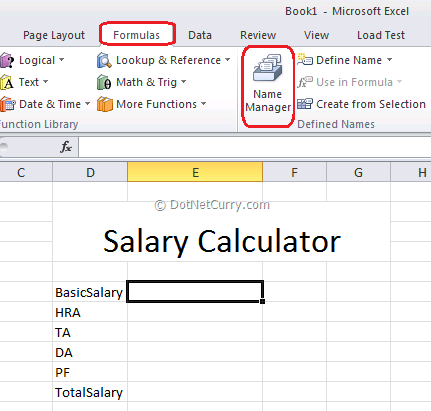This screenshot has width=431, height=411.
Task: Switch to the Formulas tab
Action: click(x=137, y=35)
